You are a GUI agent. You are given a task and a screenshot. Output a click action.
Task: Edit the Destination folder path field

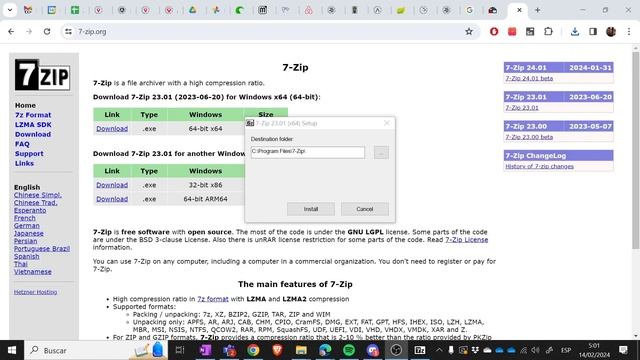click(308, 152)
